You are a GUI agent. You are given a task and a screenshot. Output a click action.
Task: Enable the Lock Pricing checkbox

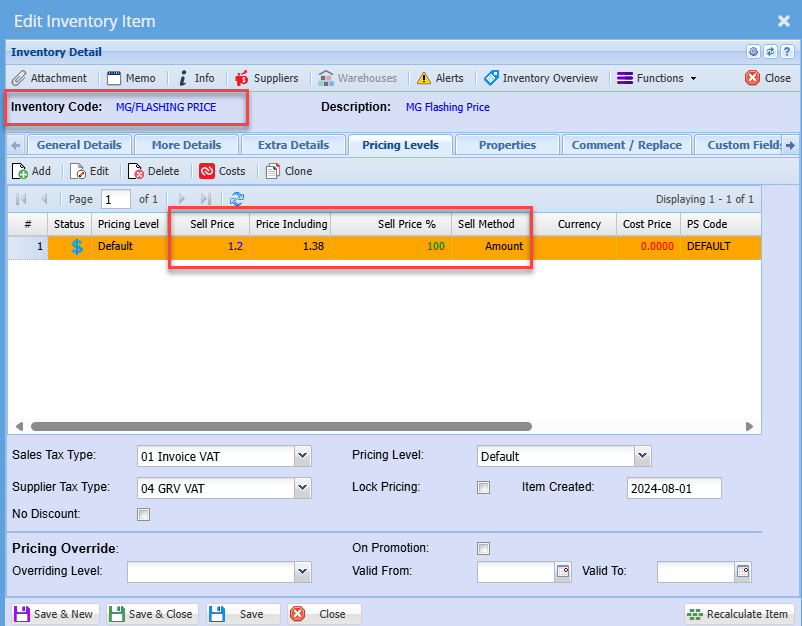(484, 488)
